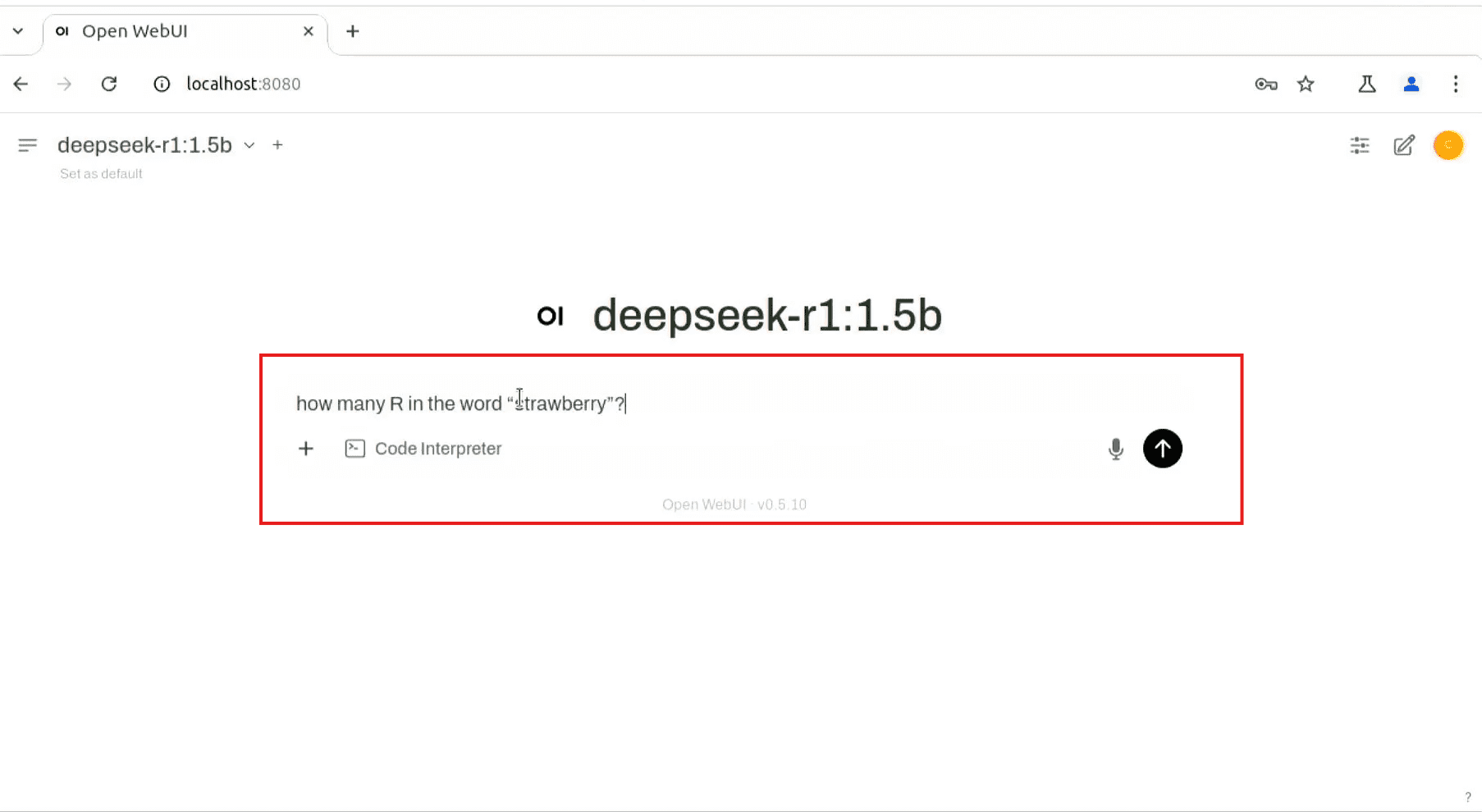Click the browser back arrow
This screenshot has height=812, width=1482.
pyautogui.click(x=21, y=84)
